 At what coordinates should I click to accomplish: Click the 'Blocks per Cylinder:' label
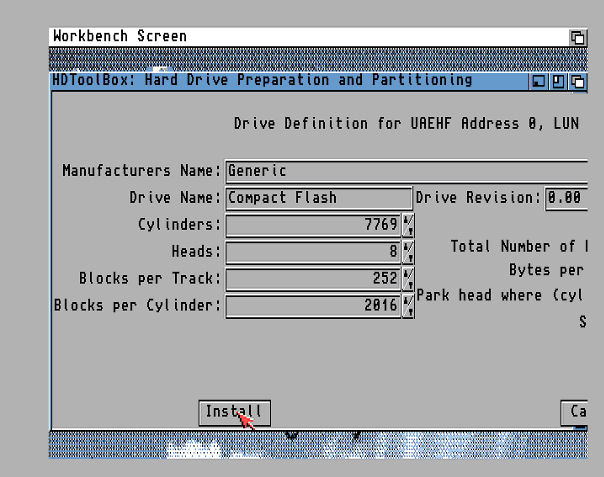pos(138,306)
